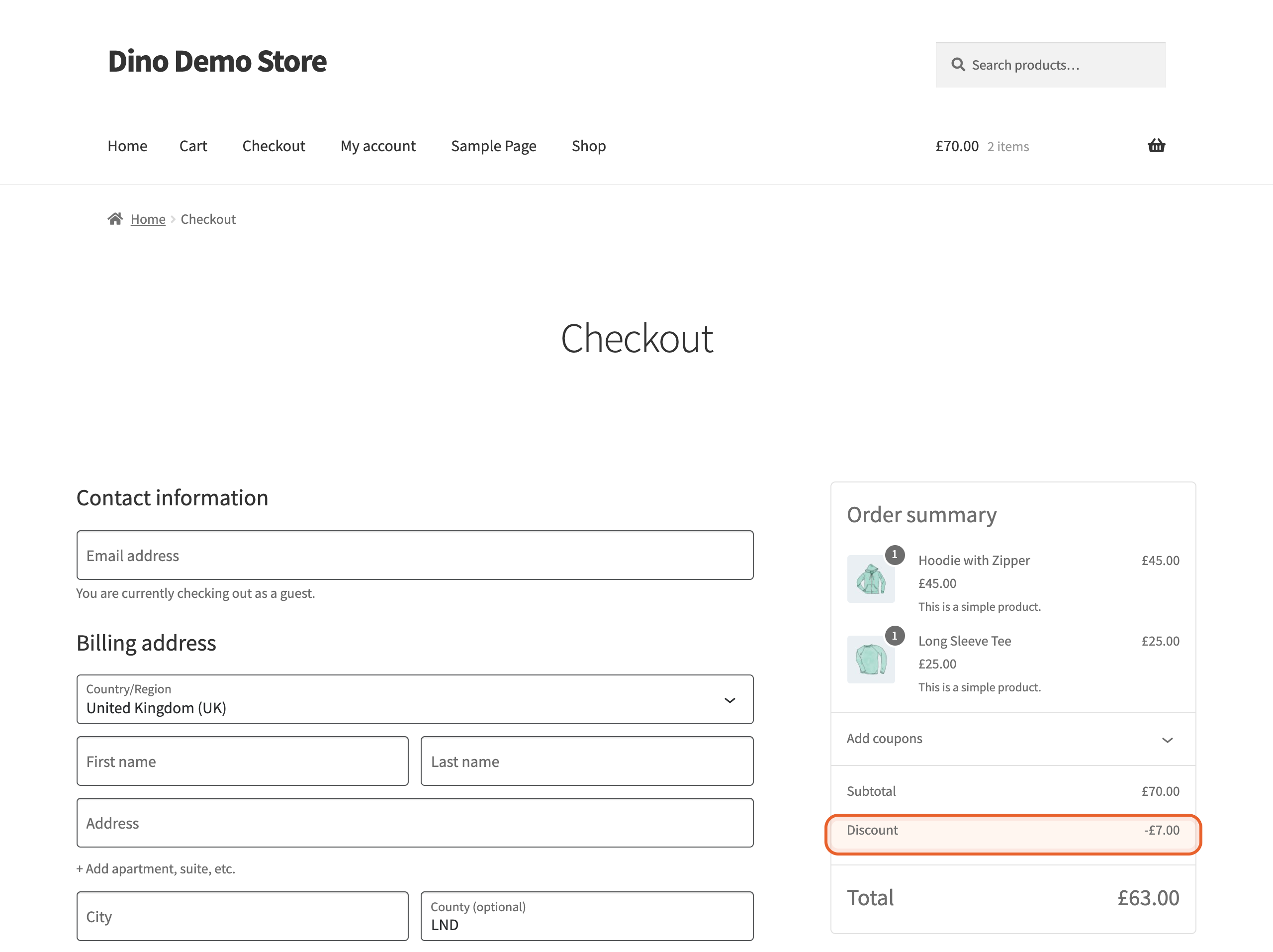Click the Address input field
Viewport: 1273px width, 952px height.
pyautogui.click(x=415, y=823)
